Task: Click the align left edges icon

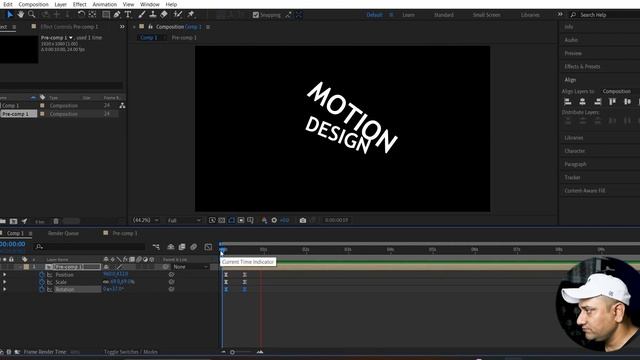Action: pos(568,102)
